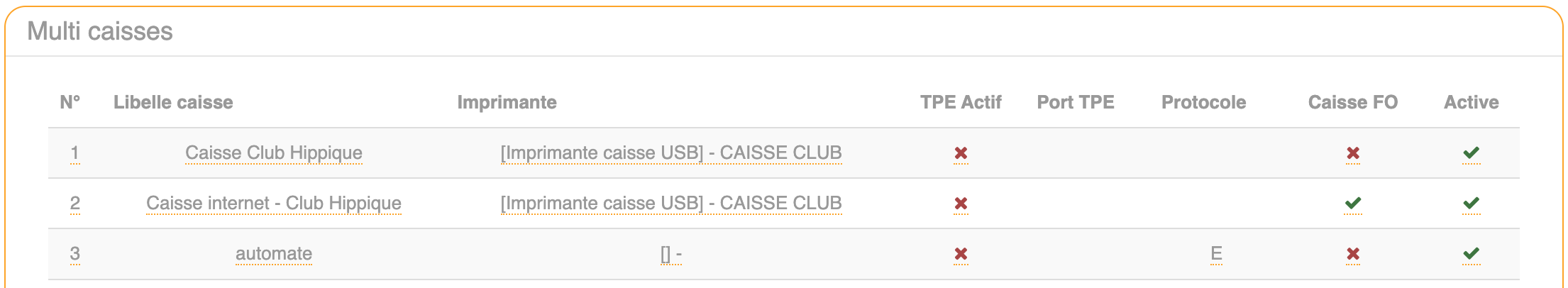The height and width of the screenshot is (288, 1568).
Task: Toggle Caisse FO green check in row 2
Action: (x=1352, y=204)
